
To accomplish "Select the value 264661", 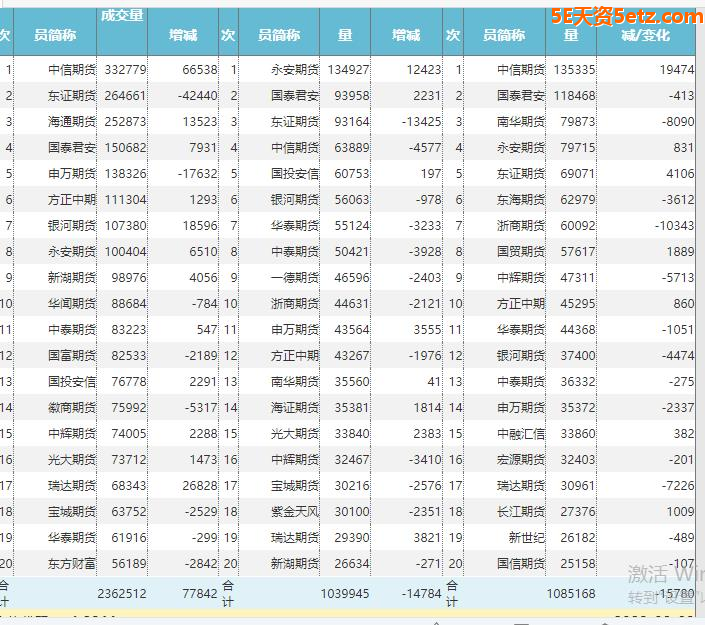I will pos(125,96).
